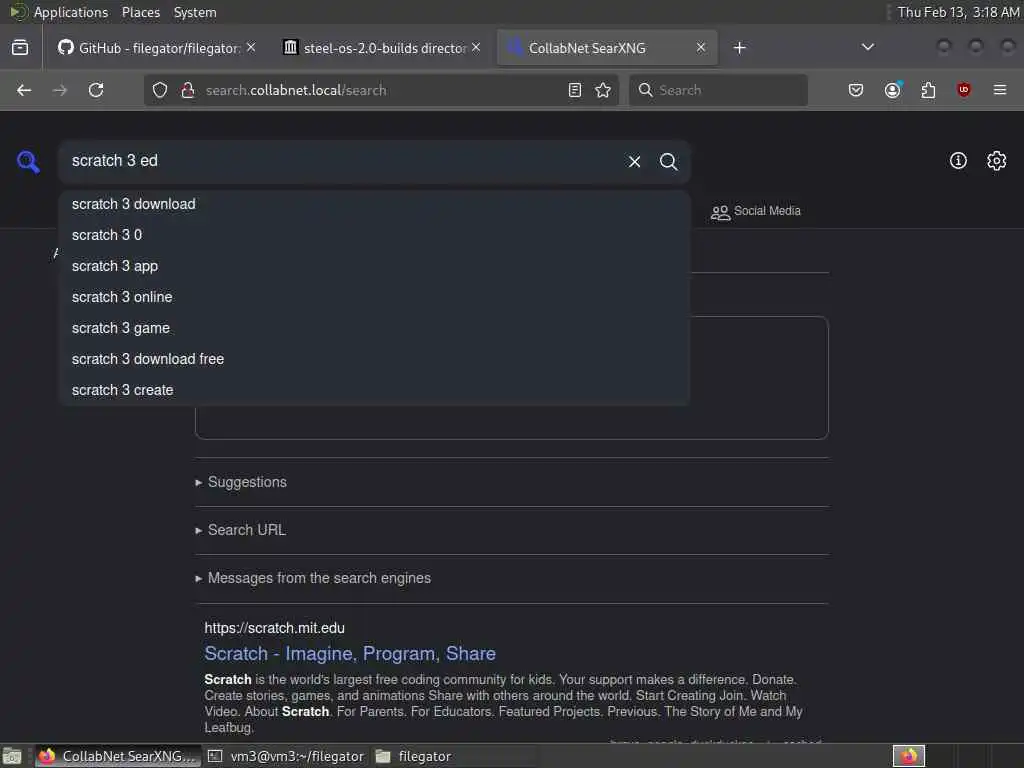Choose suggestion "scratch 3 game"

coord(374,328)
